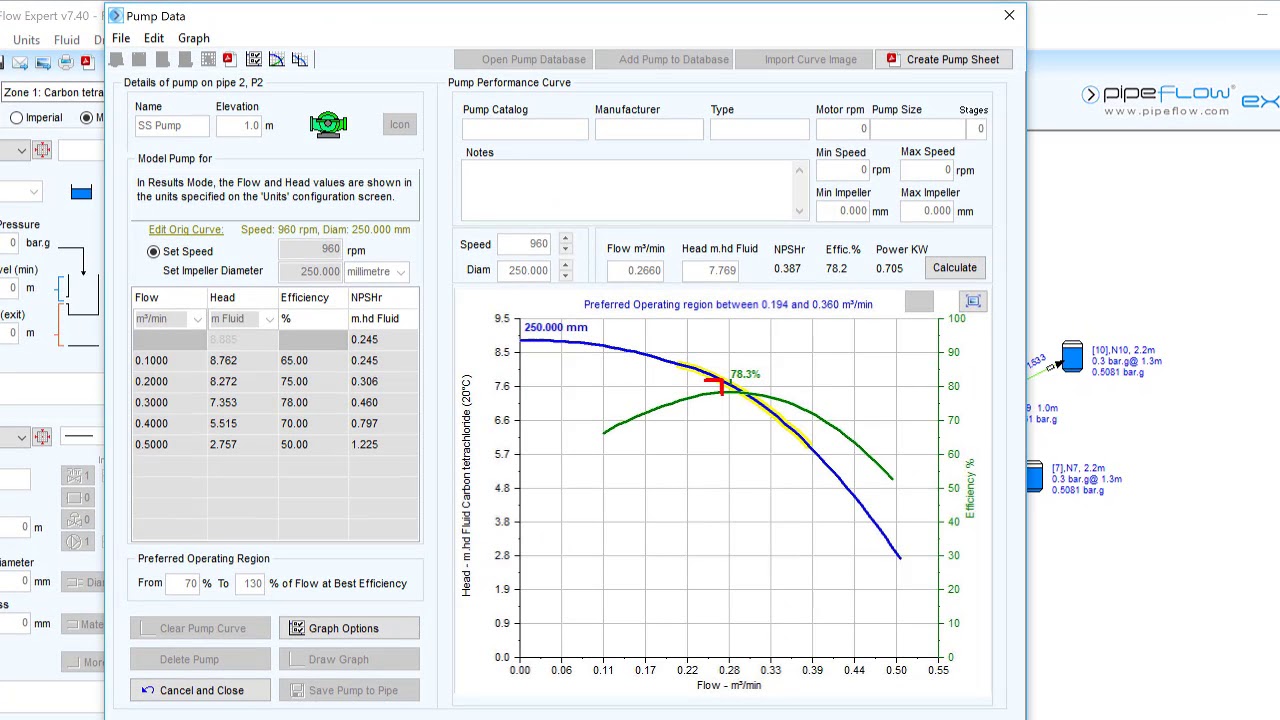Click the grey color swatch above the chart
1280x720 pixels.
919,301
